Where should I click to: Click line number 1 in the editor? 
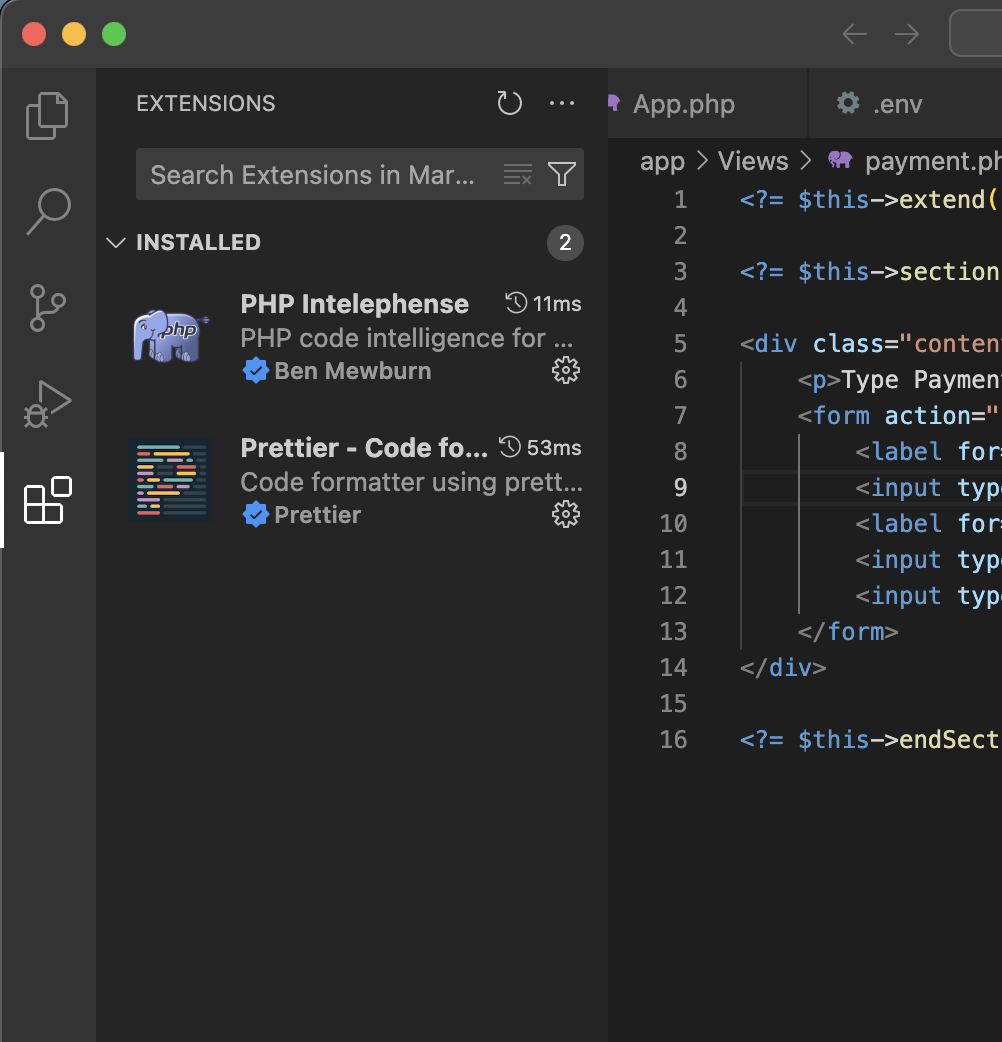pos(680,200)
